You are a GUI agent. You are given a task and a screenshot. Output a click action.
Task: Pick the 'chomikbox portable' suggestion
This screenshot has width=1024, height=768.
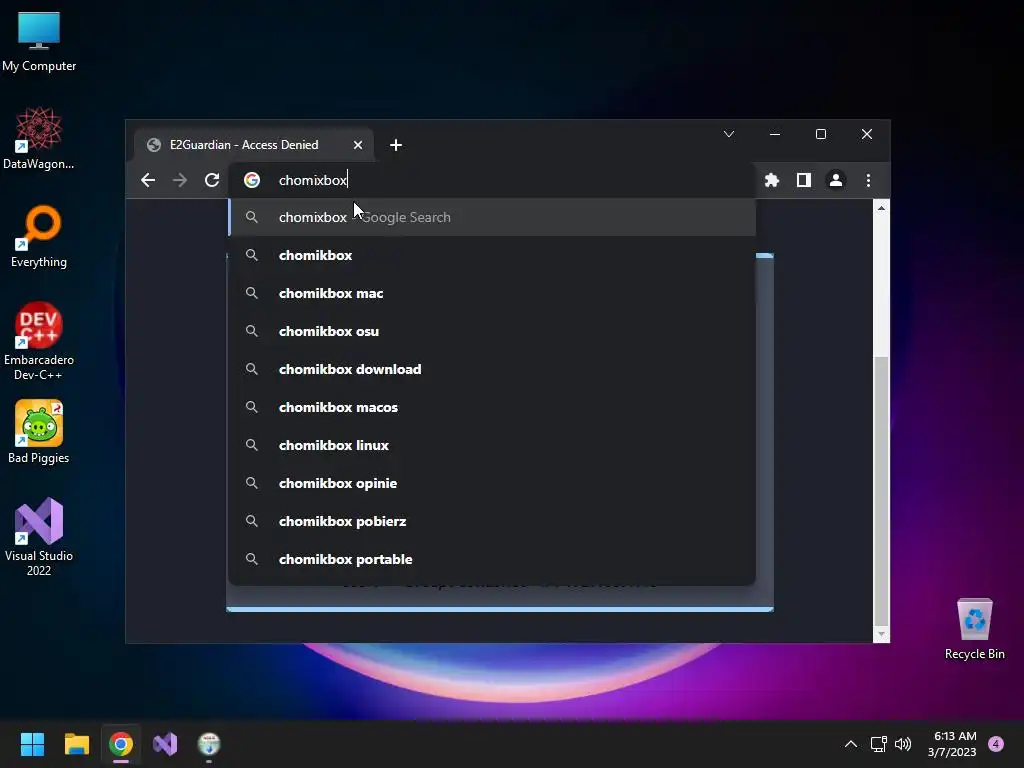[492, 559]
